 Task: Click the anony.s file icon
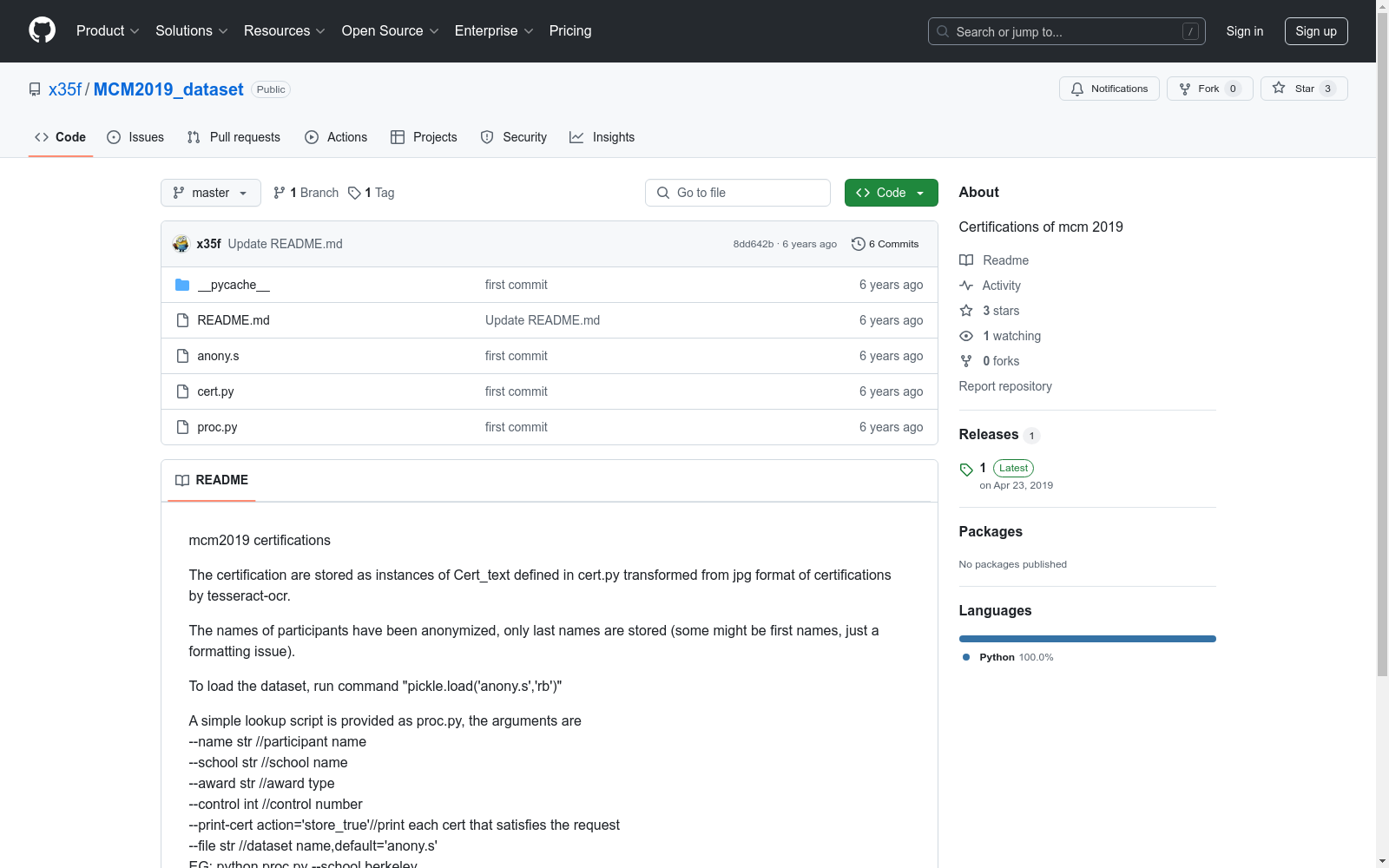(x=182, y=356)
